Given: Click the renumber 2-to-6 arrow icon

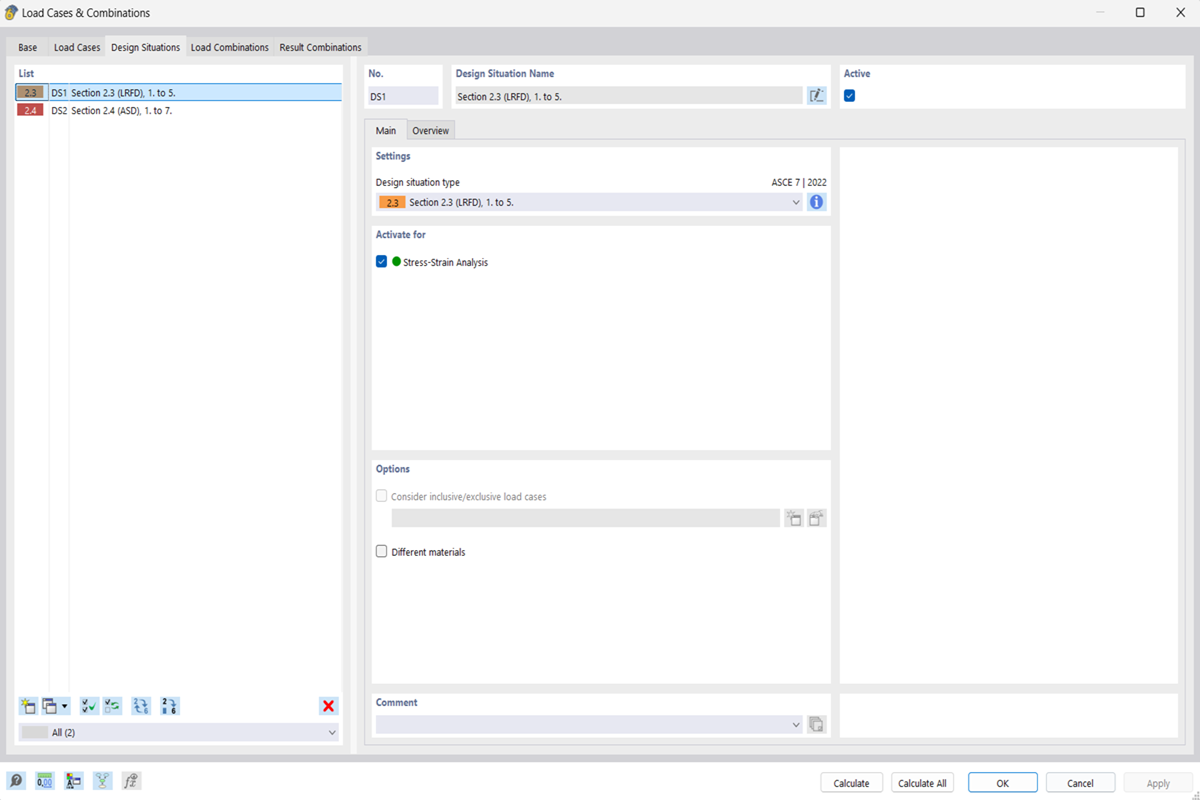Looking at the screenshot, I should coord(169,706).
